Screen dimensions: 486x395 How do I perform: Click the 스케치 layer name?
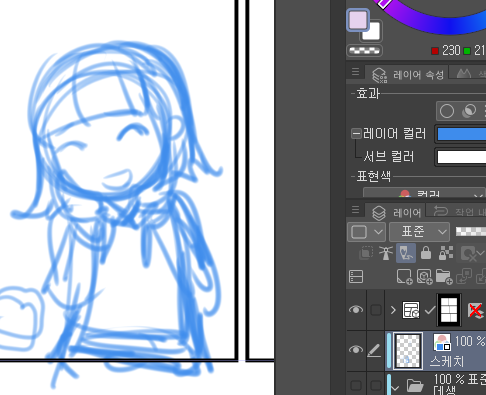pyautogui.click(x=447, y=361)
